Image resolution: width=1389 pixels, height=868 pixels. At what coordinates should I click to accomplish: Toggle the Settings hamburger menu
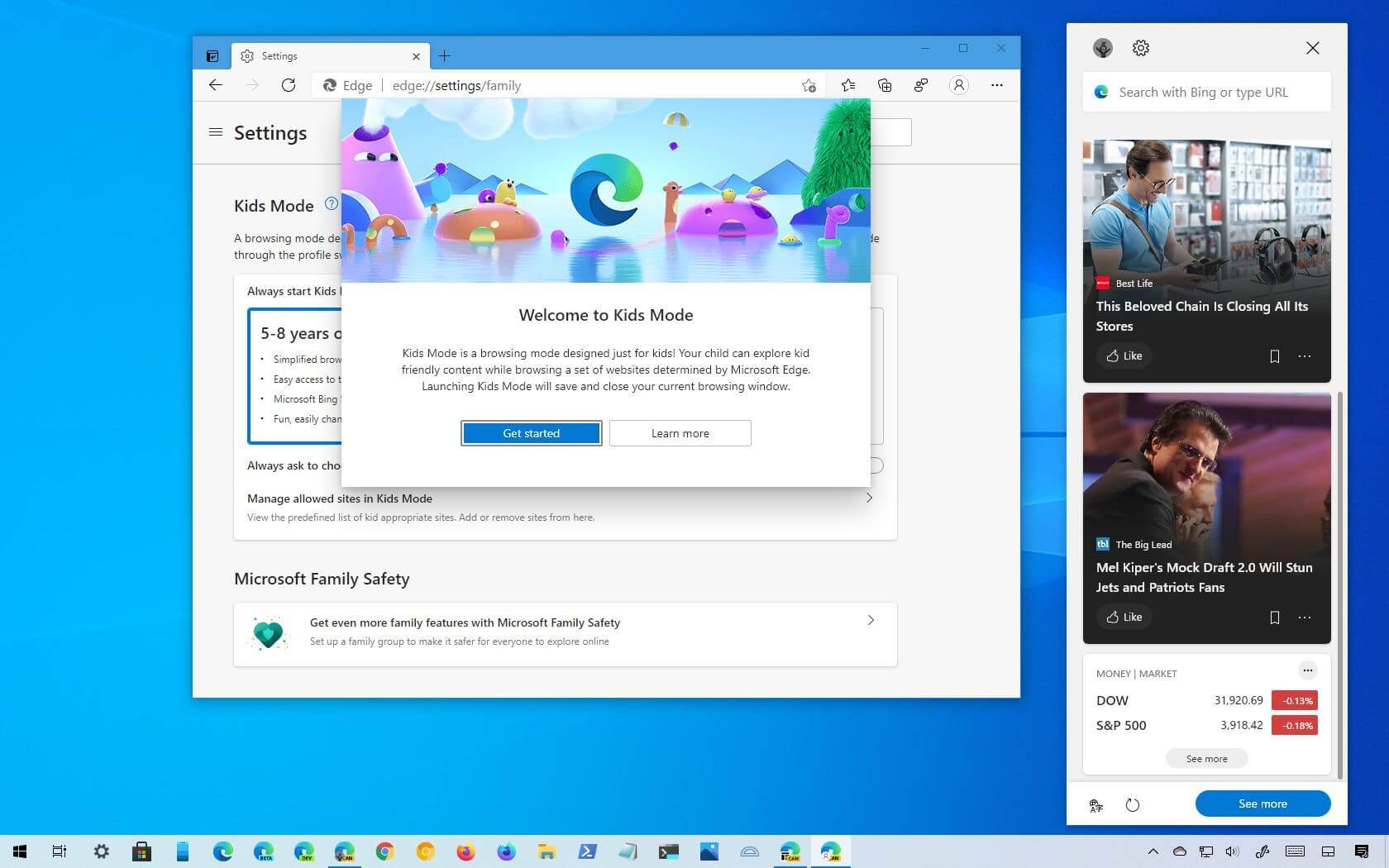216,132
